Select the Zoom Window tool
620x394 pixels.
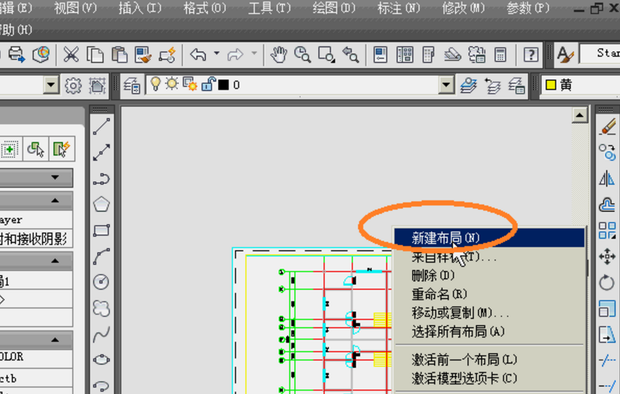click(x=327, y=55)
